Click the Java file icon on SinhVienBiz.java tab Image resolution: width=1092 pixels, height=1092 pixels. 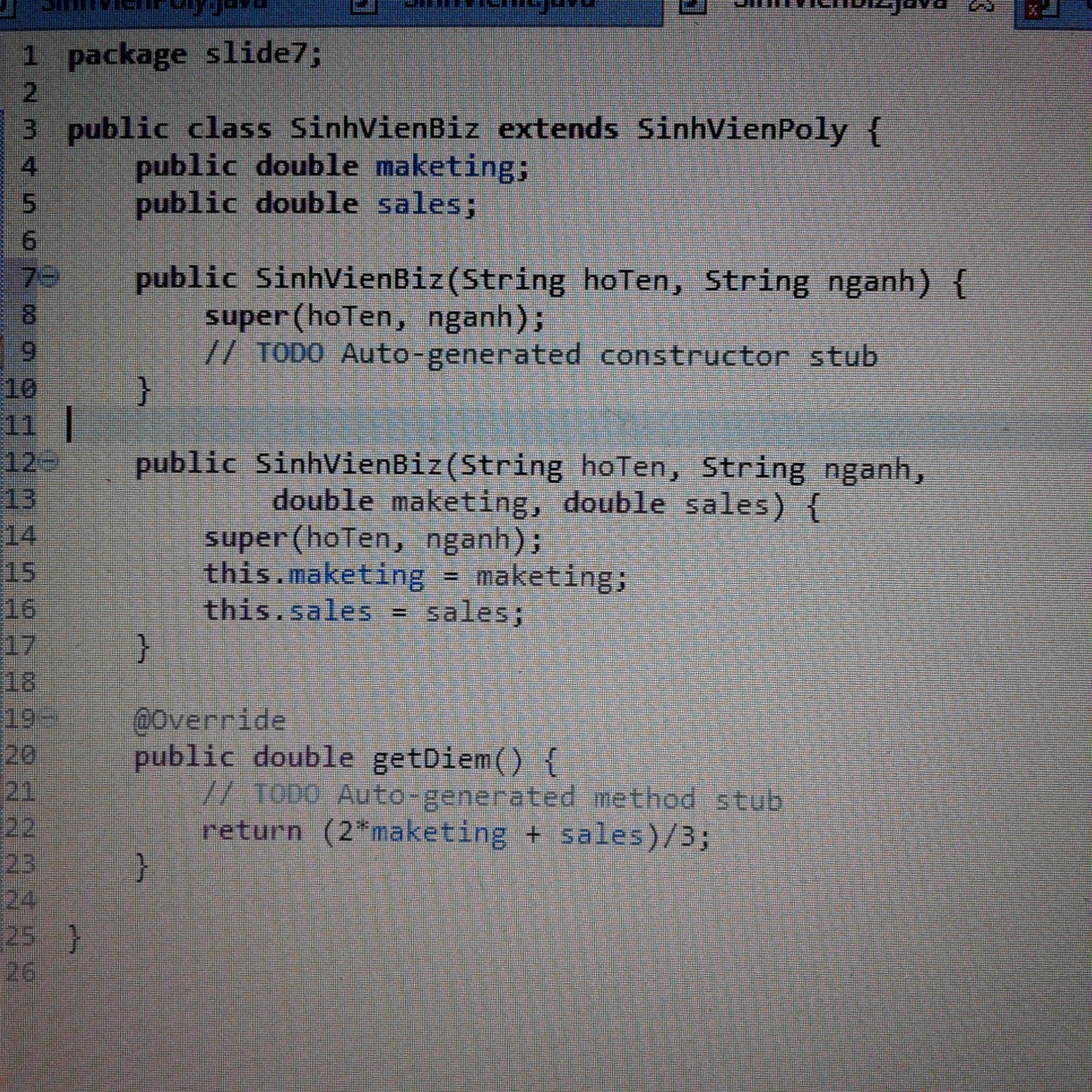[693, 6]
